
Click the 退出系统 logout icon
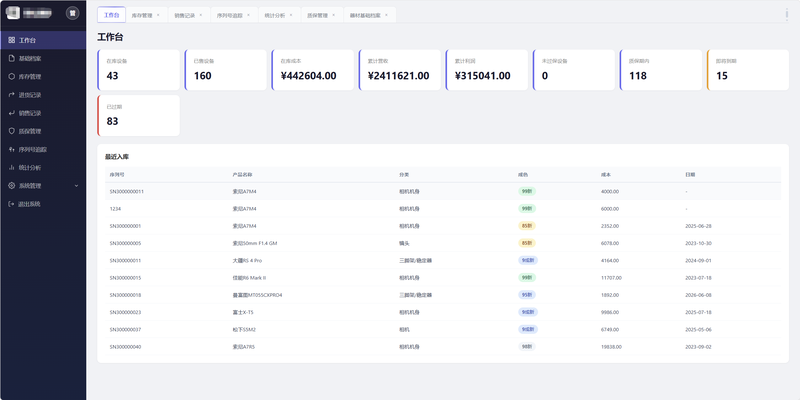coord(12,204)
